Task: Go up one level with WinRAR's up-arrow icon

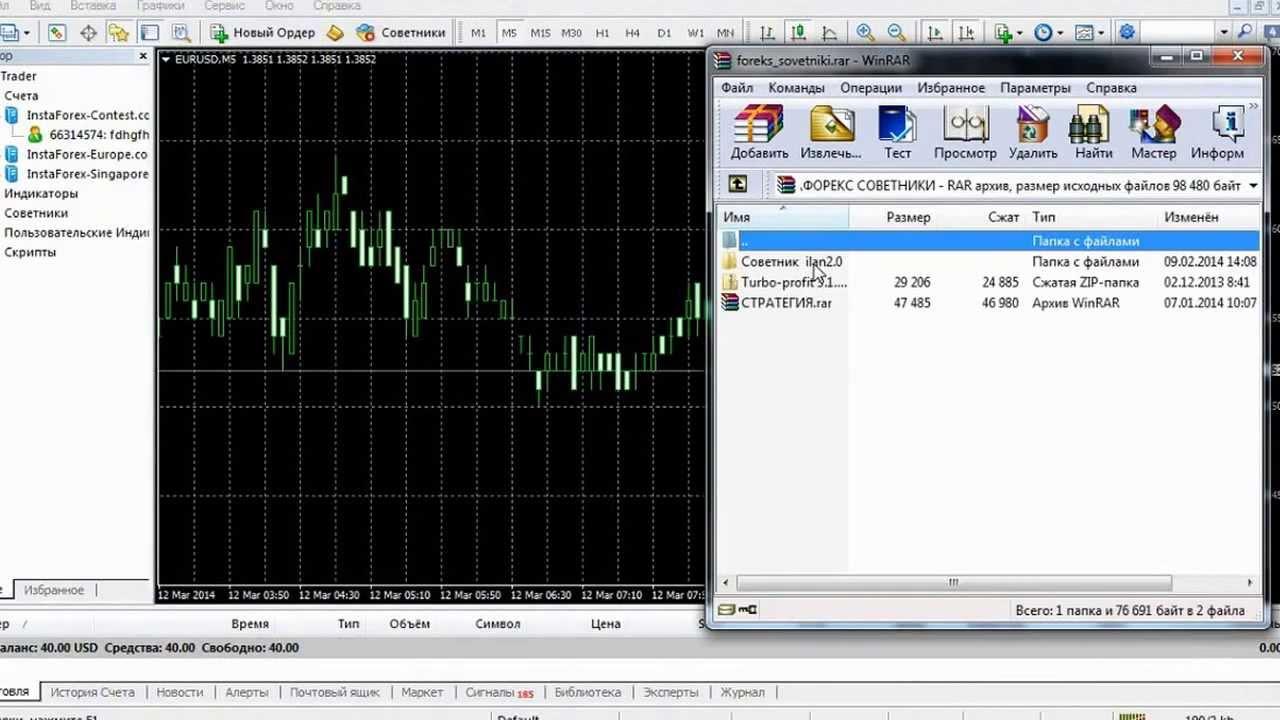Action: click(737, 184)
